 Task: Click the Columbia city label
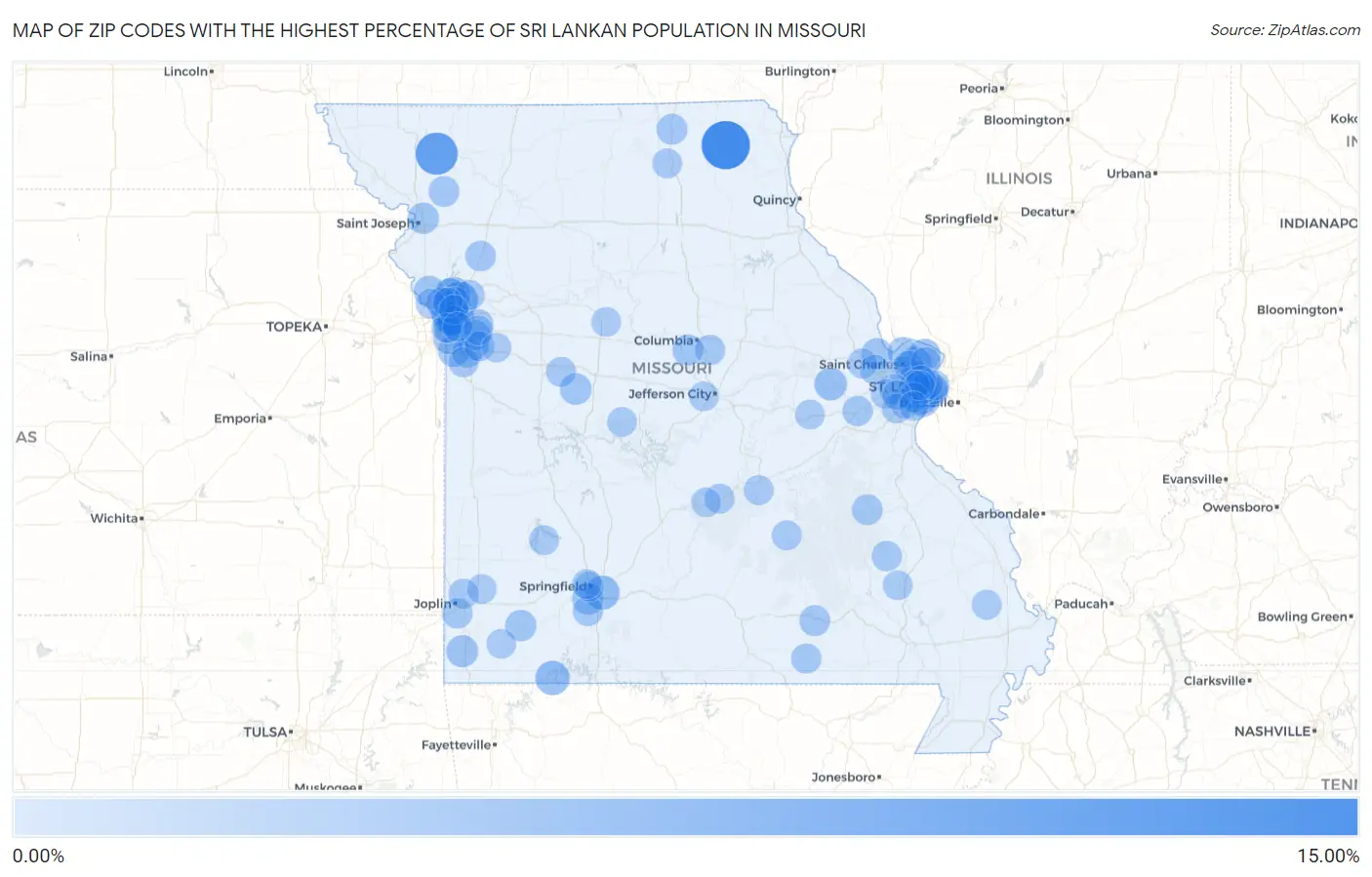(x=664, y=340)
